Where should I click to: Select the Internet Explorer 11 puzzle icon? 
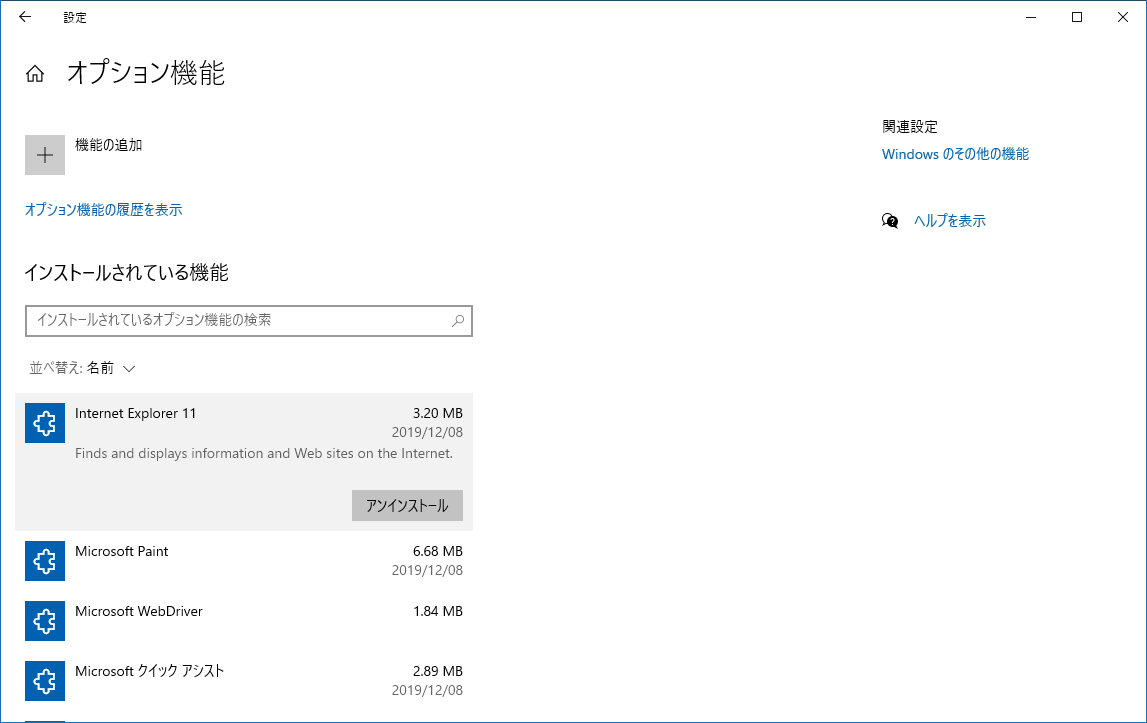[x=45, y=423]
